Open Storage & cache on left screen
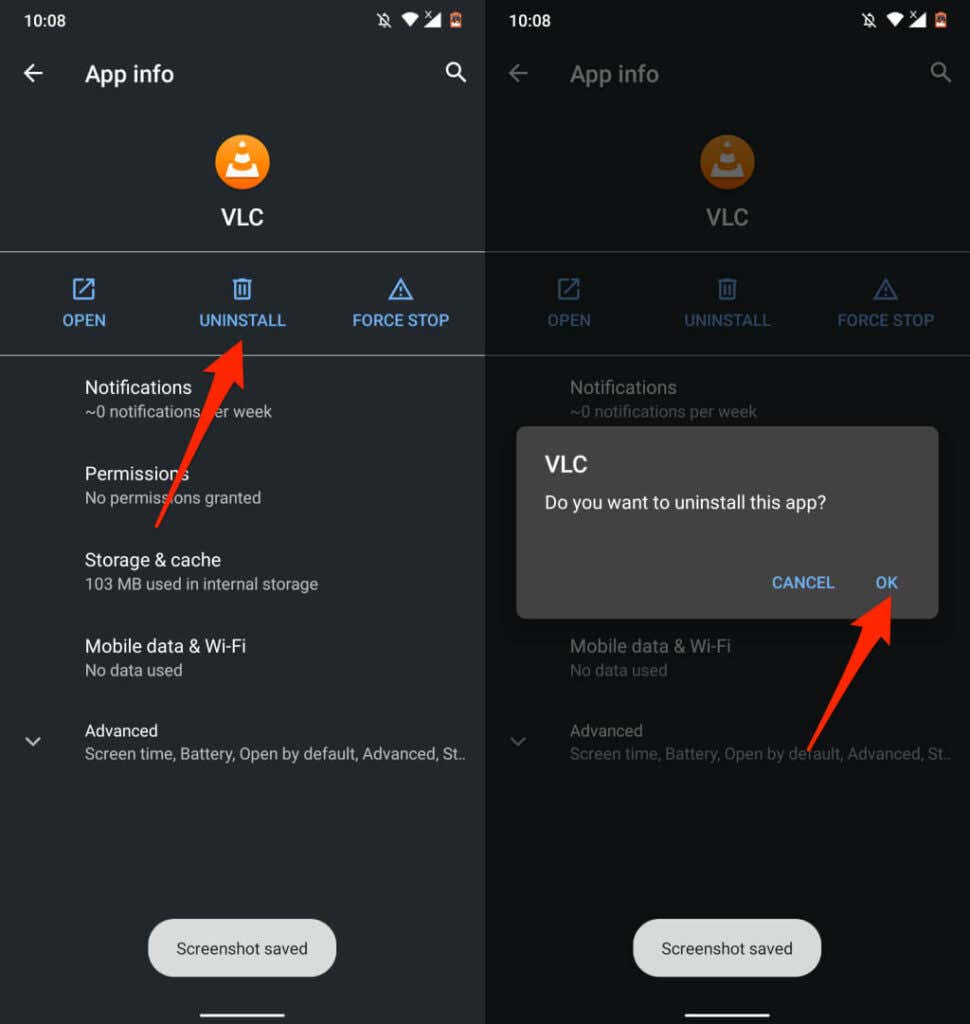Viewport: 970px width, 1024px height. [x=242, y=571]
